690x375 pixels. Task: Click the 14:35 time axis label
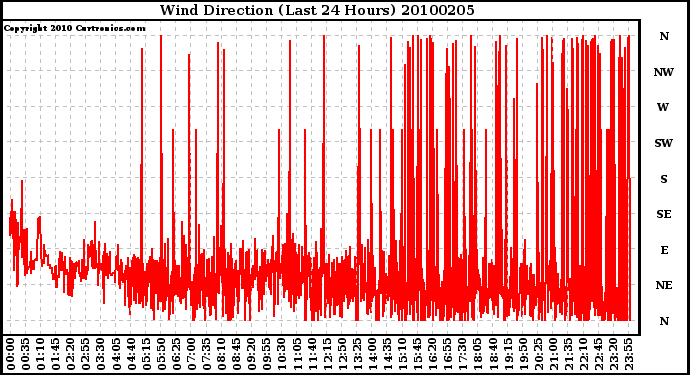click(x=387, y=355)
